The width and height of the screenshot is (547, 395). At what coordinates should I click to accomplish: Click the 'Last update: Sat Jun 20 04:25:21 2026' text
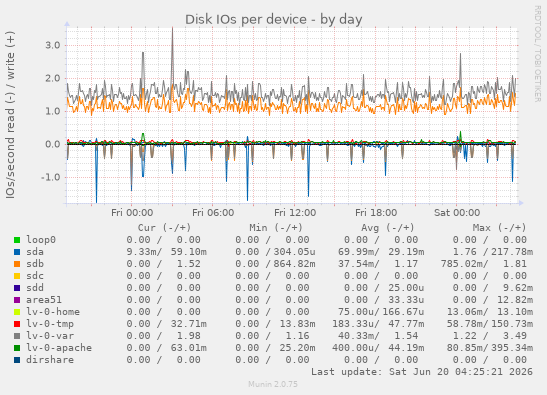point(422,372)
